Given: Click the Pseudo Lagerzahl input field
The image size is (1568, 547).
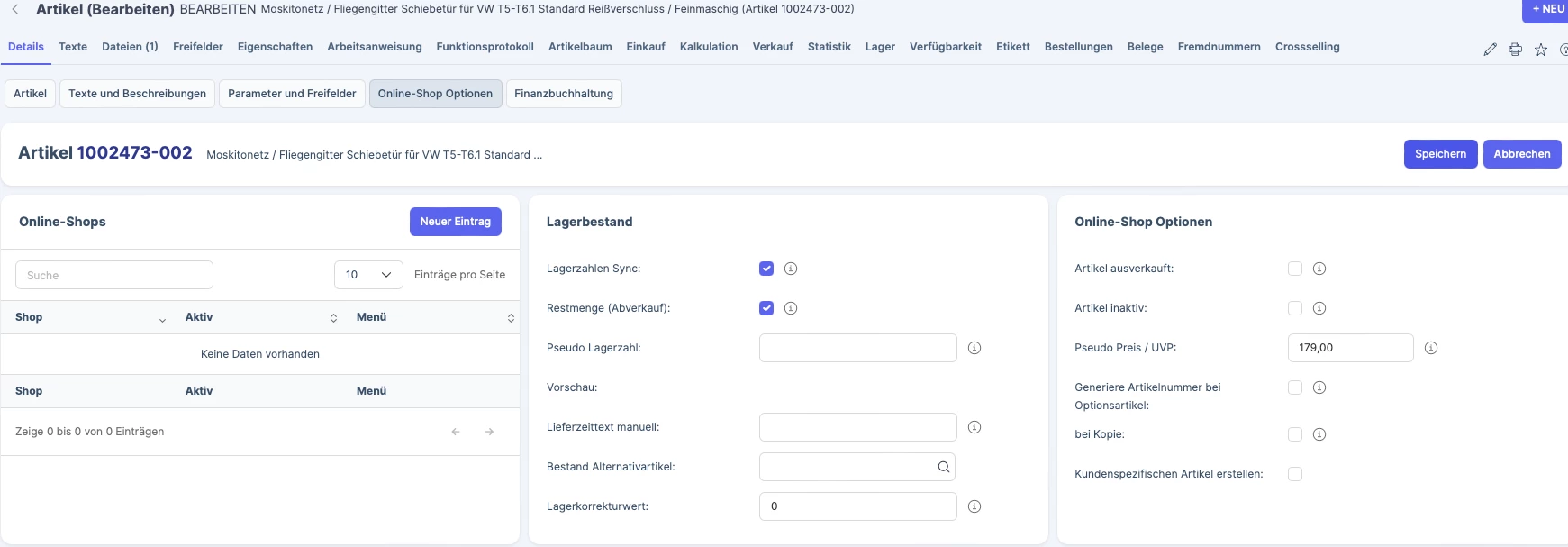Looking at the screenshot, I should point(858,348).
